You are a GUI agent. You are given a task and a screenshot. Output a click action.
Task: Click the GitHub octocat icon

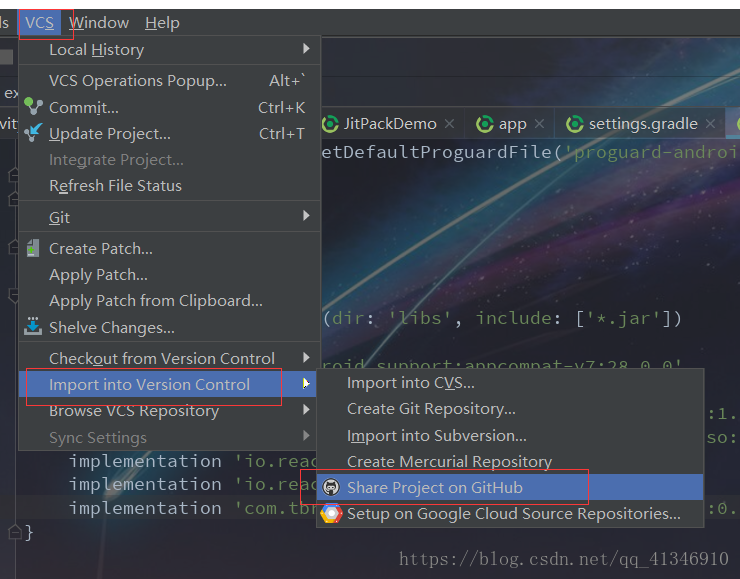(331, 487)
